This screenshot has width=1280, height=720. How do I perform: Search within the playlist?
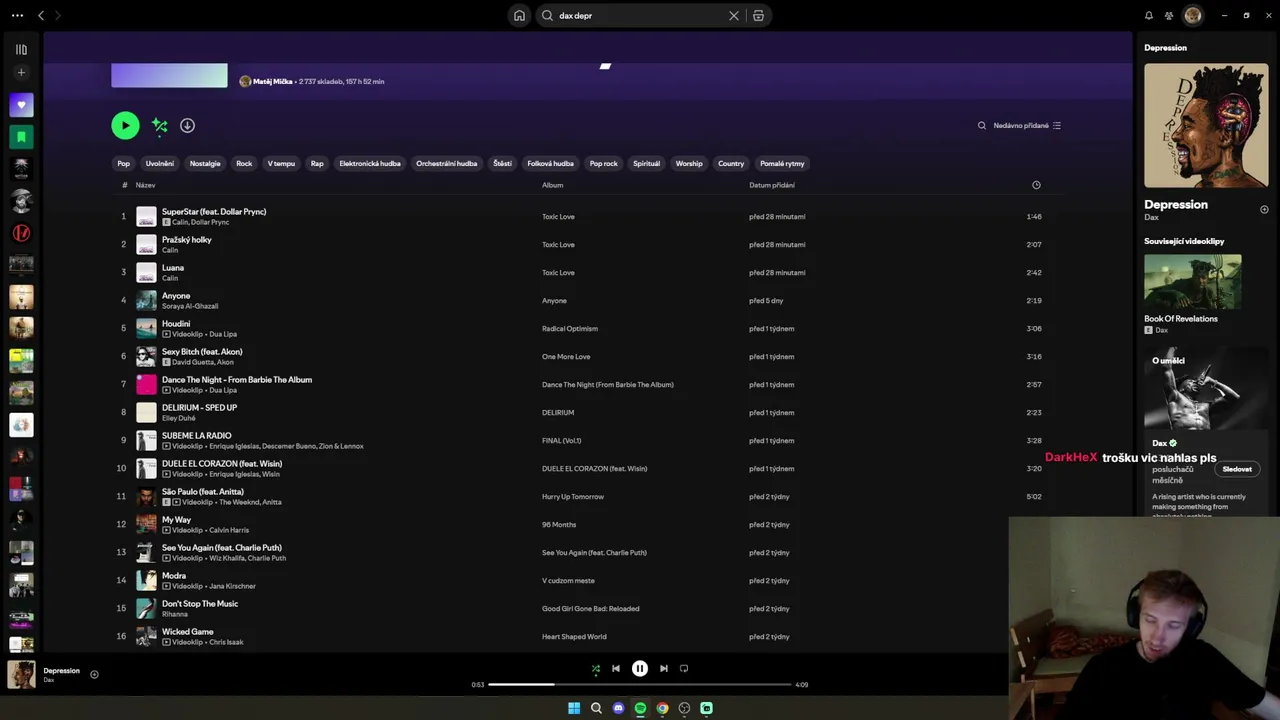(982, 126)
